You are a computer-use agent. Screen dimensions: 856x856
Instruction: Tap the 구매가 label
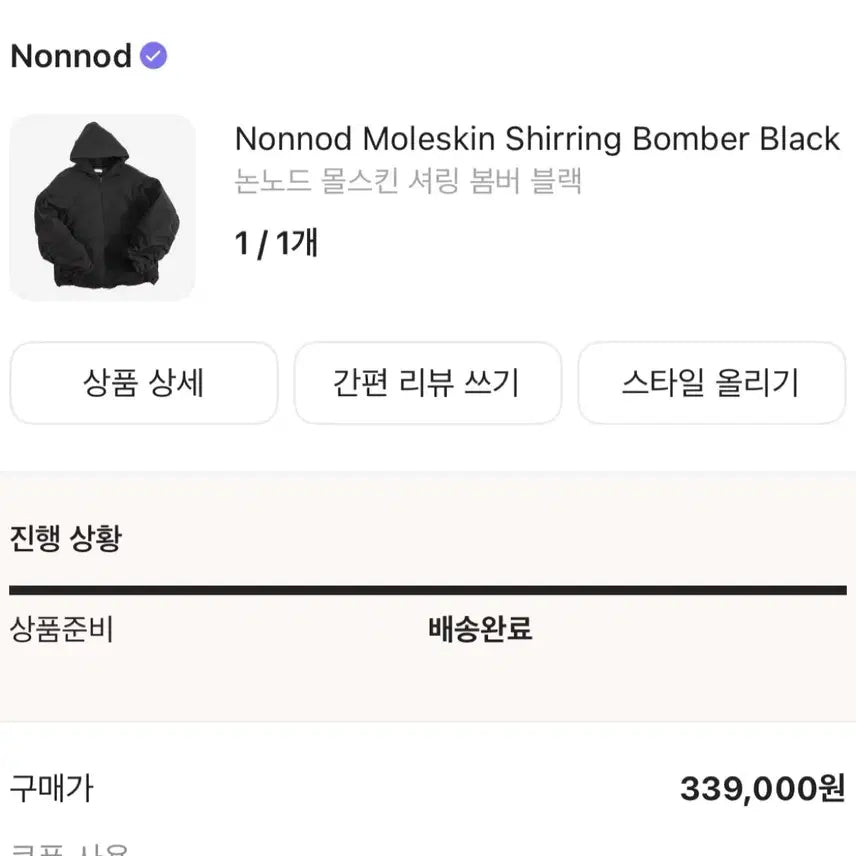[51, 788]
